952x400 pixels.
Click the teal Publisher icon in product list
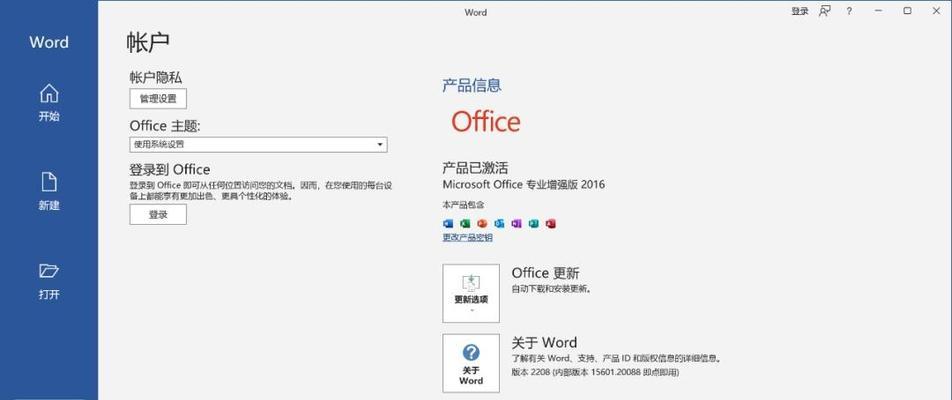pyautogui.click(x=534, y=223)
